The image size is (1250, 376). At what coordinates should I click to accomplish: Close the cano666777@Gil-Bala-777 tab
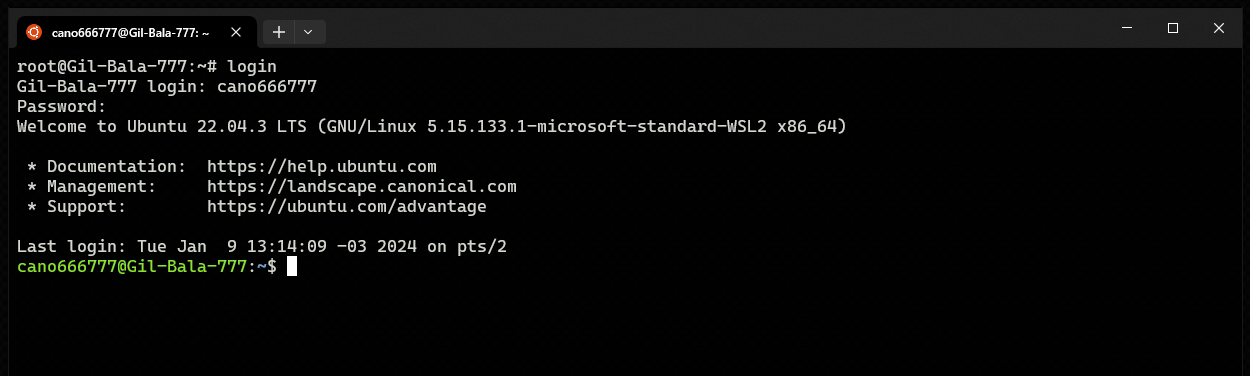(x=236, y=32)
